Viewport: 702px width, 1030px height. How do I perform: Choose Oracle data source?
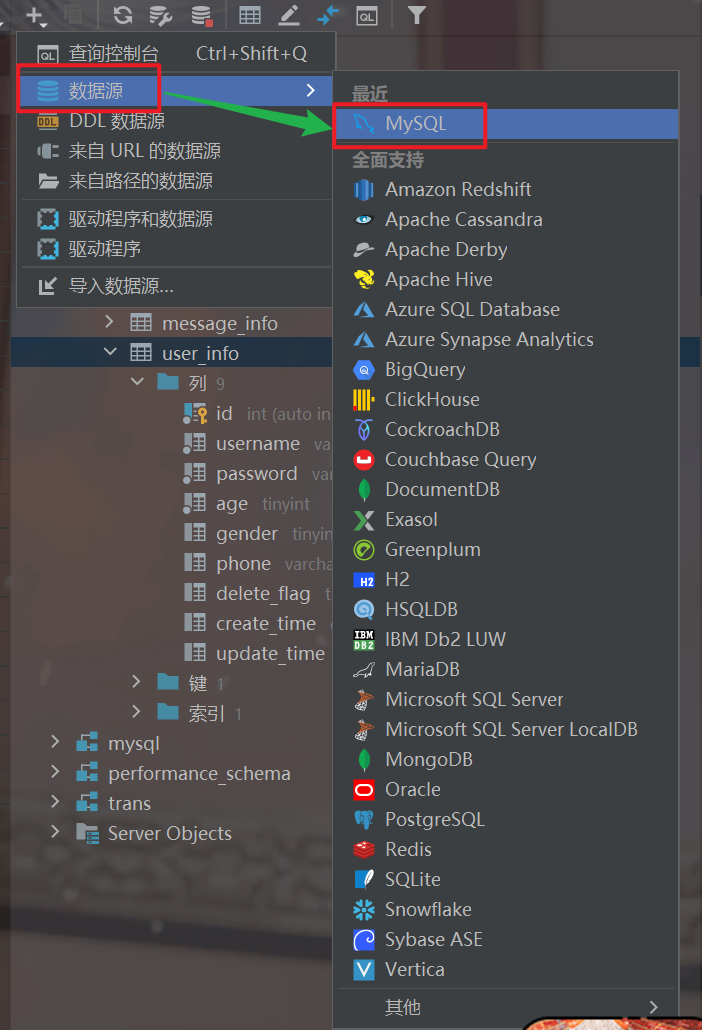506,790
